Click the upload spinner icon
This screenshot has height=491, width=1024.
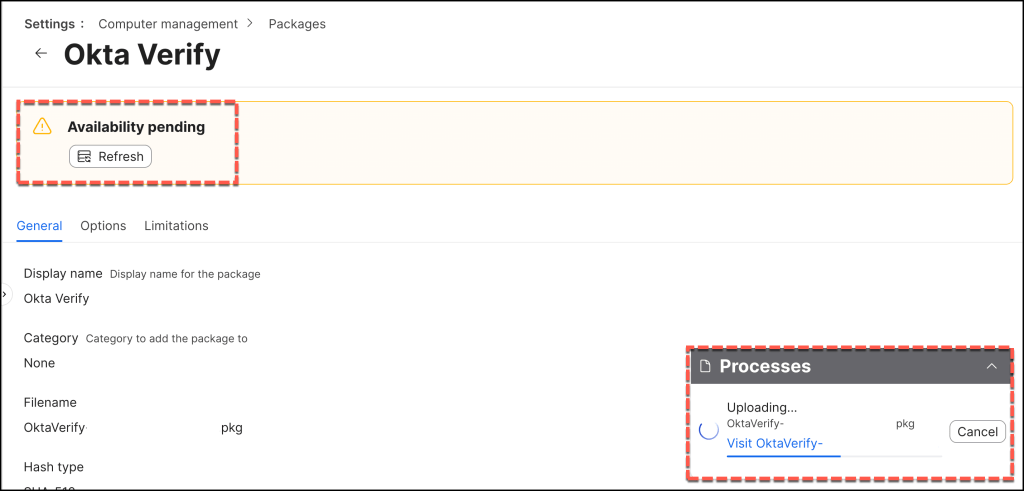click(708, 430)
